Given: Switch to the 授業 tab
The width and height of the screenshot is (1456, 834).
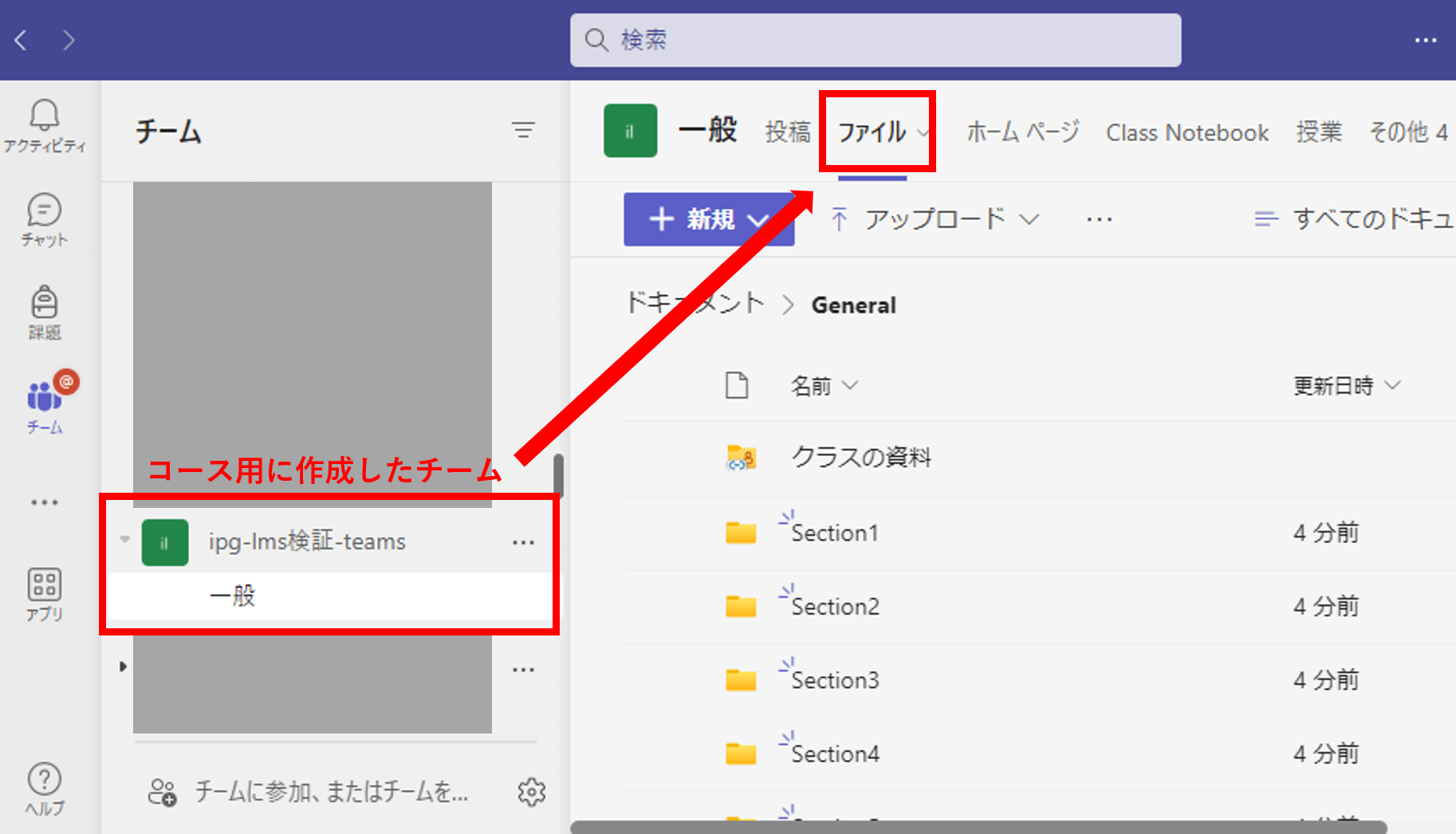Looking at the screenshot, I should 1319,132.
